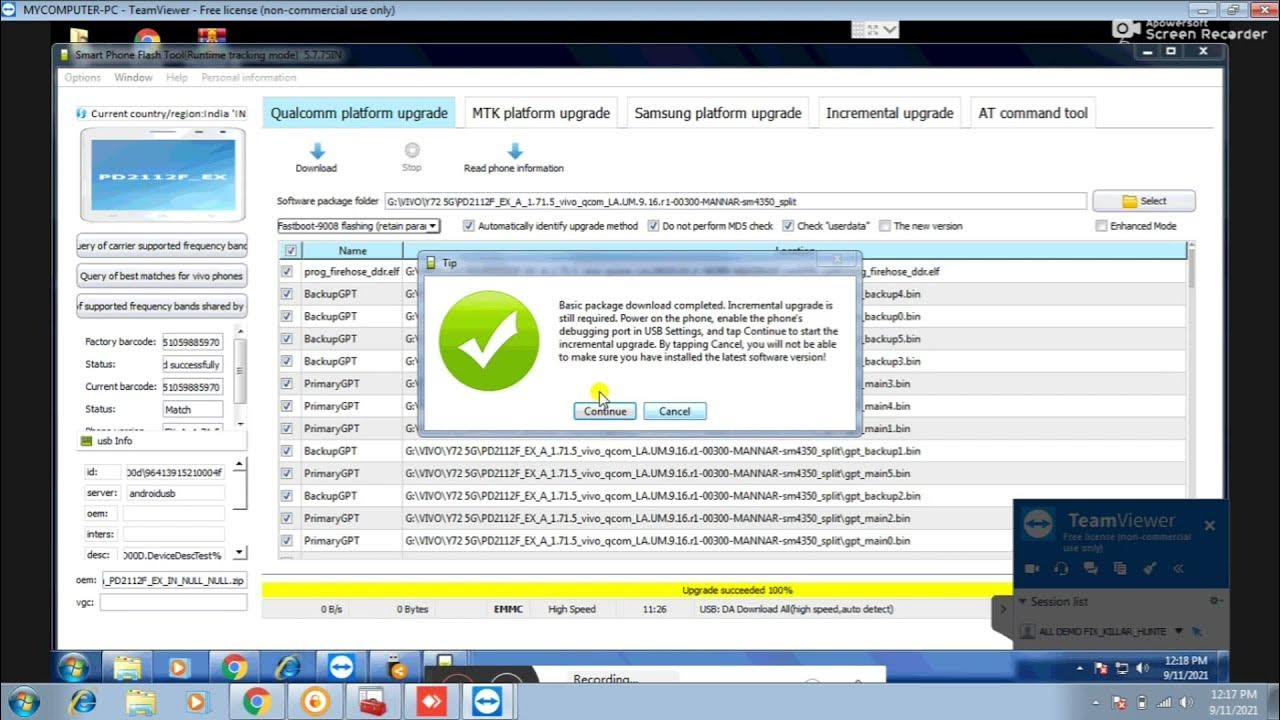1280x720 pixels.
Task: Click Cancel button in Tip dialog
Action: (x=674, y=411)
